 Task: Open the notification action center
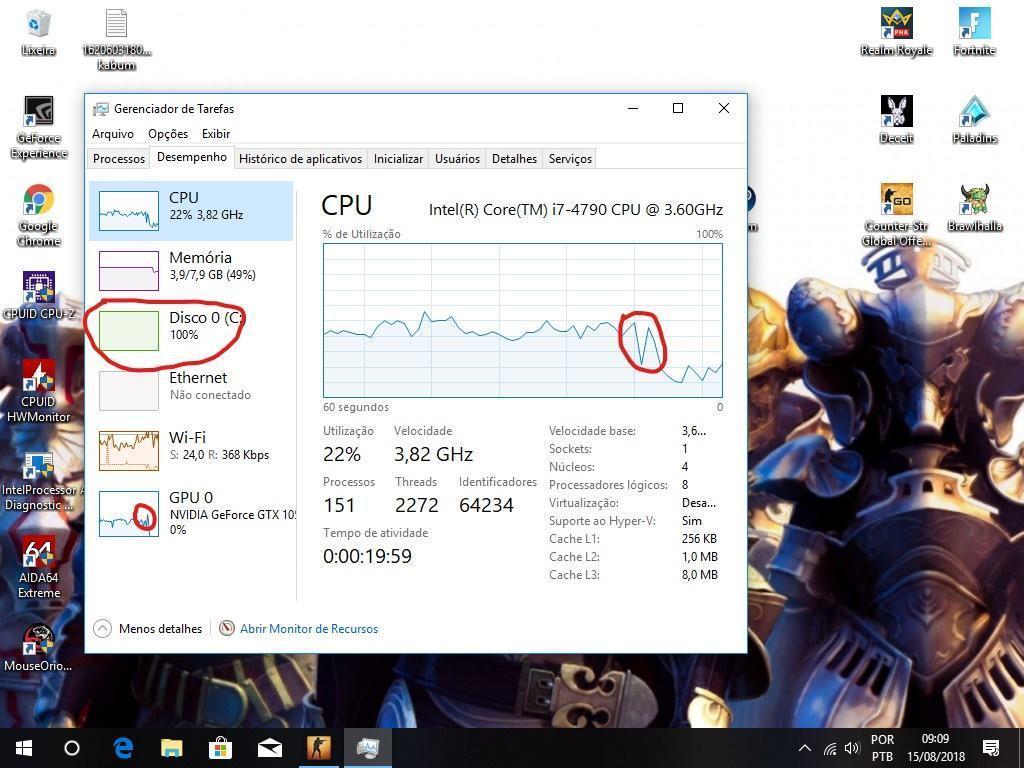coord(991,748)
